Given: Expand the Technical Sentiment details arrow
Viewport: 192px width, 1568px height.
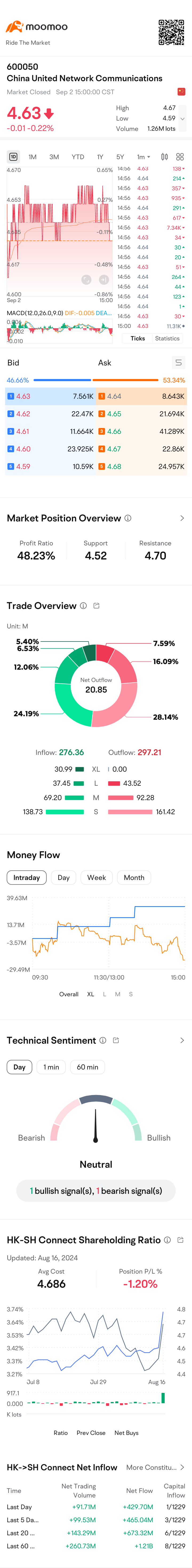Looking at the screenshot, I should [x=182, y=1040].
